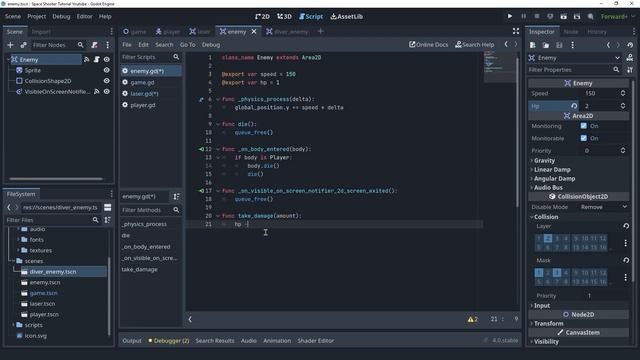Fold the _on_body_entered function
Screen dimensions: 640x360
[x=218, y=149]
